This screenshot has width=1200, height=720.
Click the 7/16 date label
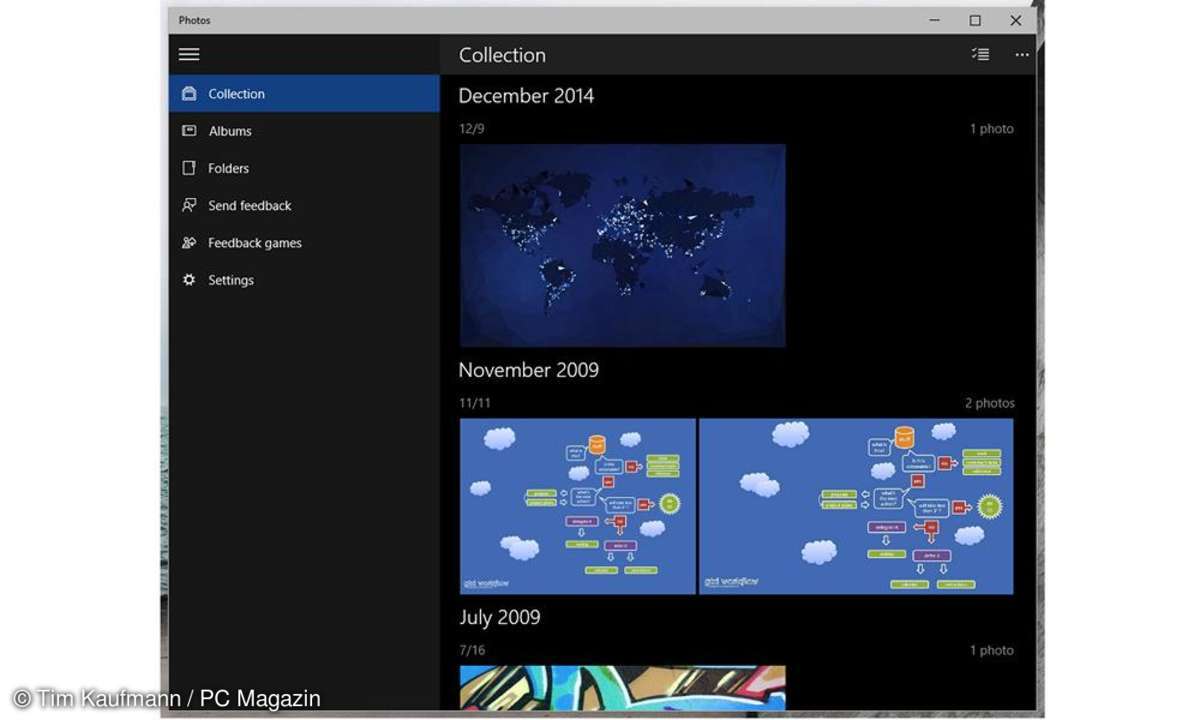pos(471,650)
